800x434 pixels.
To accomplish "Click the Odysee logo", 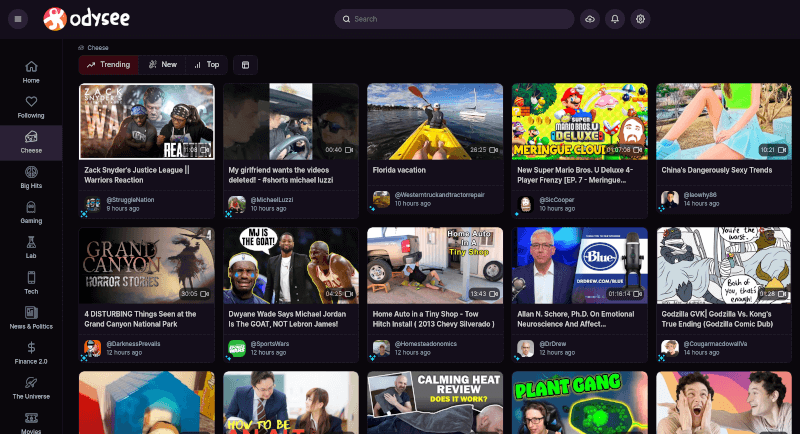I will (x=86, y=19).
